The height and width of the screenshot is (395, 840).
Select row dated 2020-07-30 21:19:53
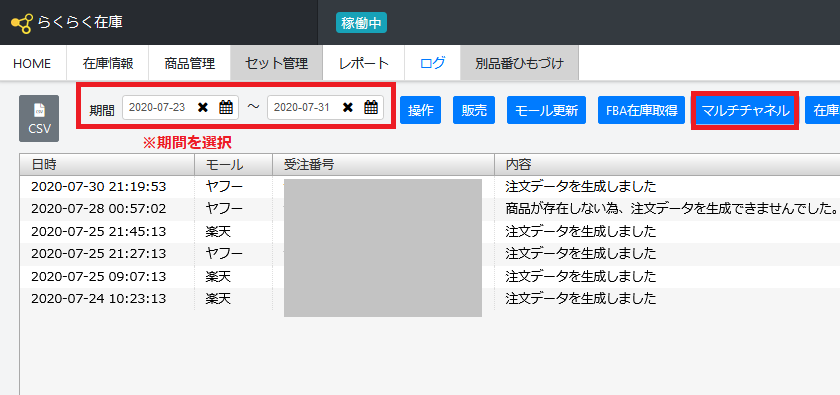[430, 187]
